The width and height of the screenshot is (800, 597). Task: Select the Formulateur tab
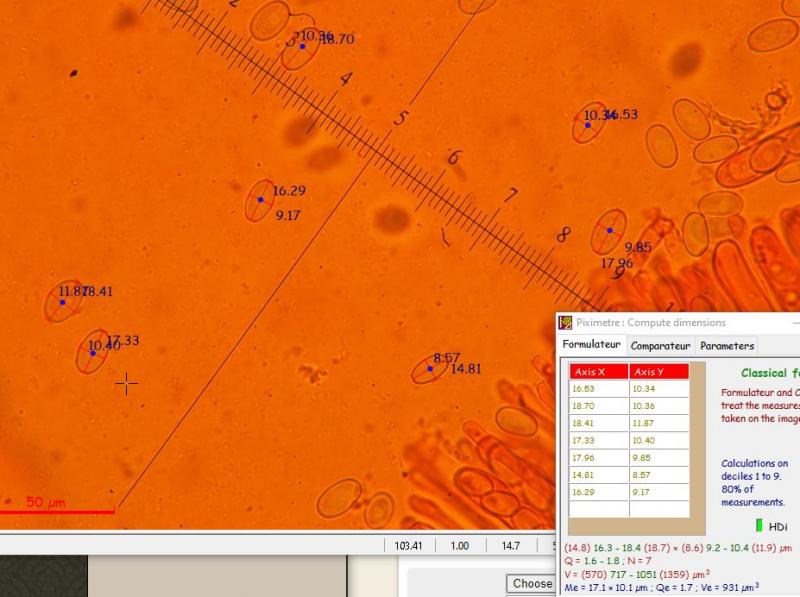[x=592, y=345]
